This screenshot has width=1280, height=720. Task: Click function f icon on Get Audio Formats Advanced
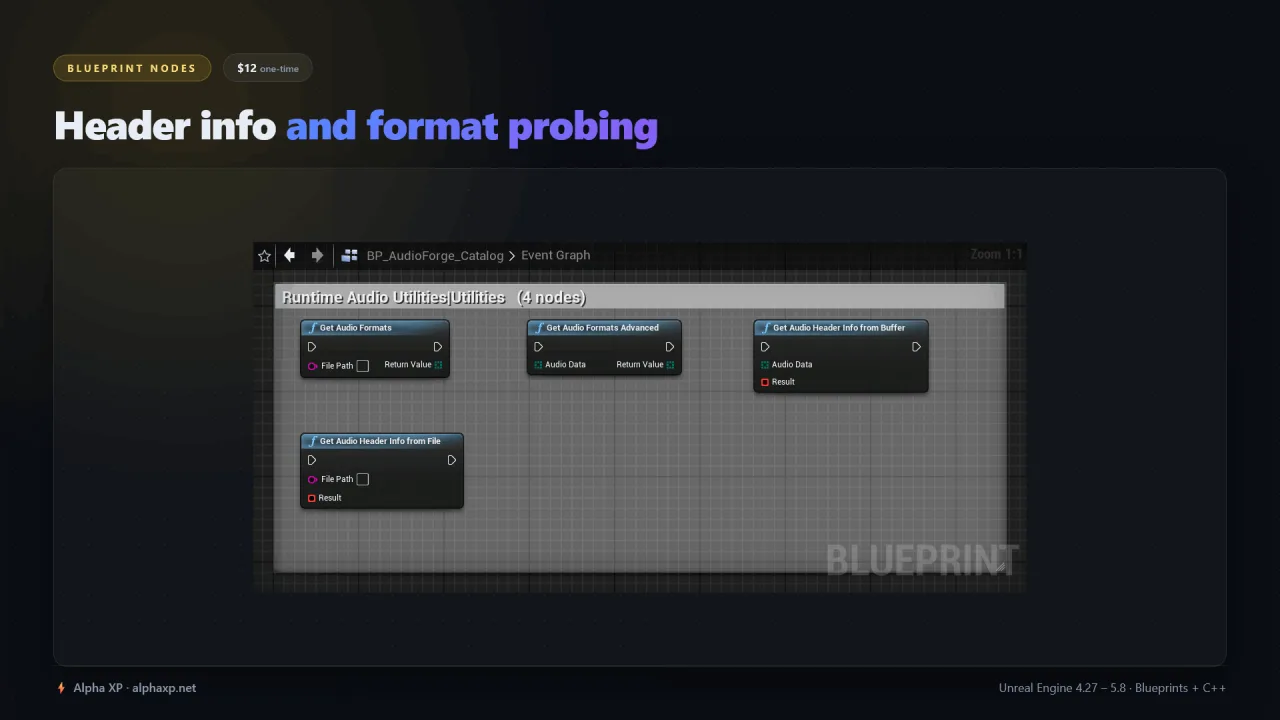tap(540, 328)
